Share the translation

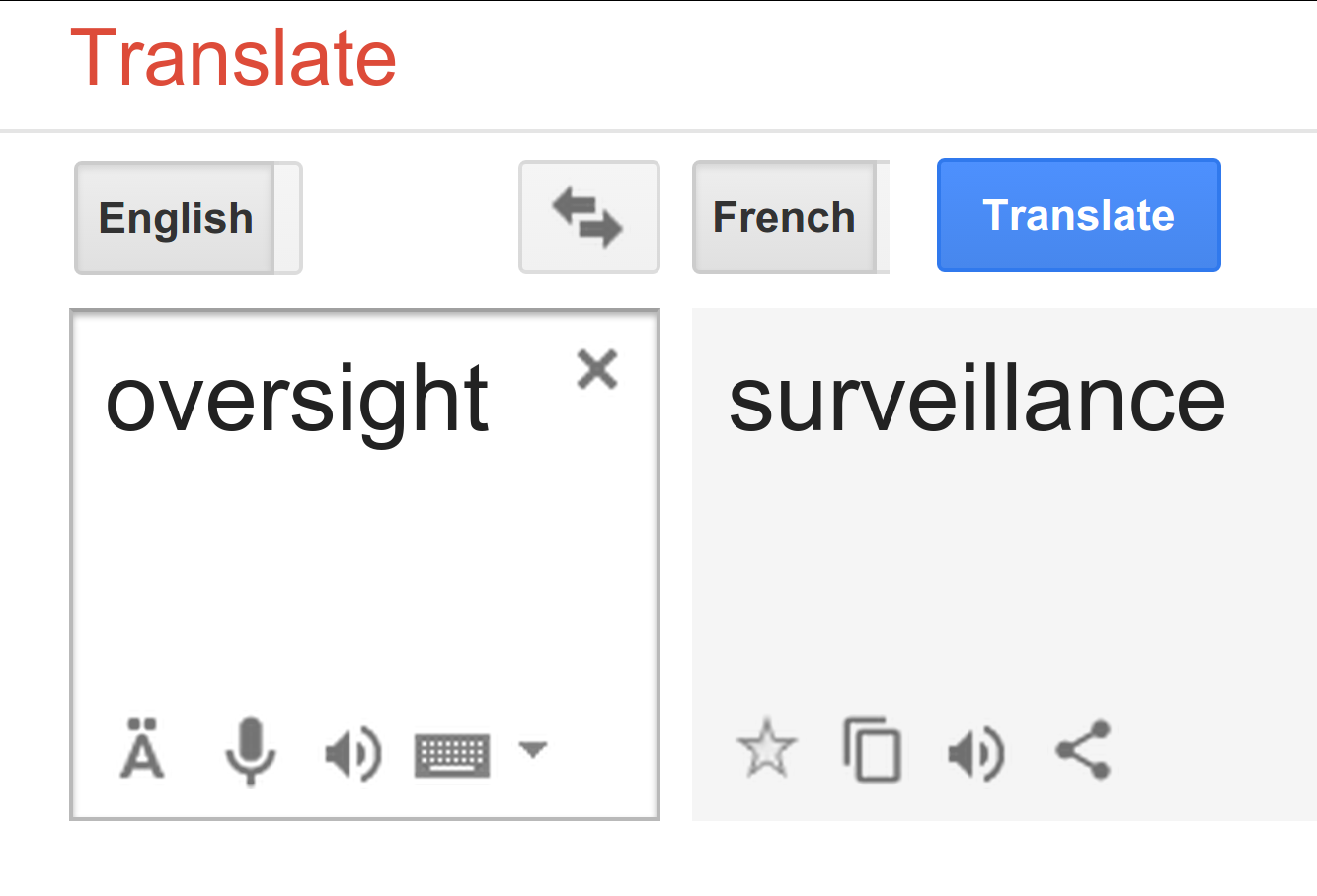1083,750
